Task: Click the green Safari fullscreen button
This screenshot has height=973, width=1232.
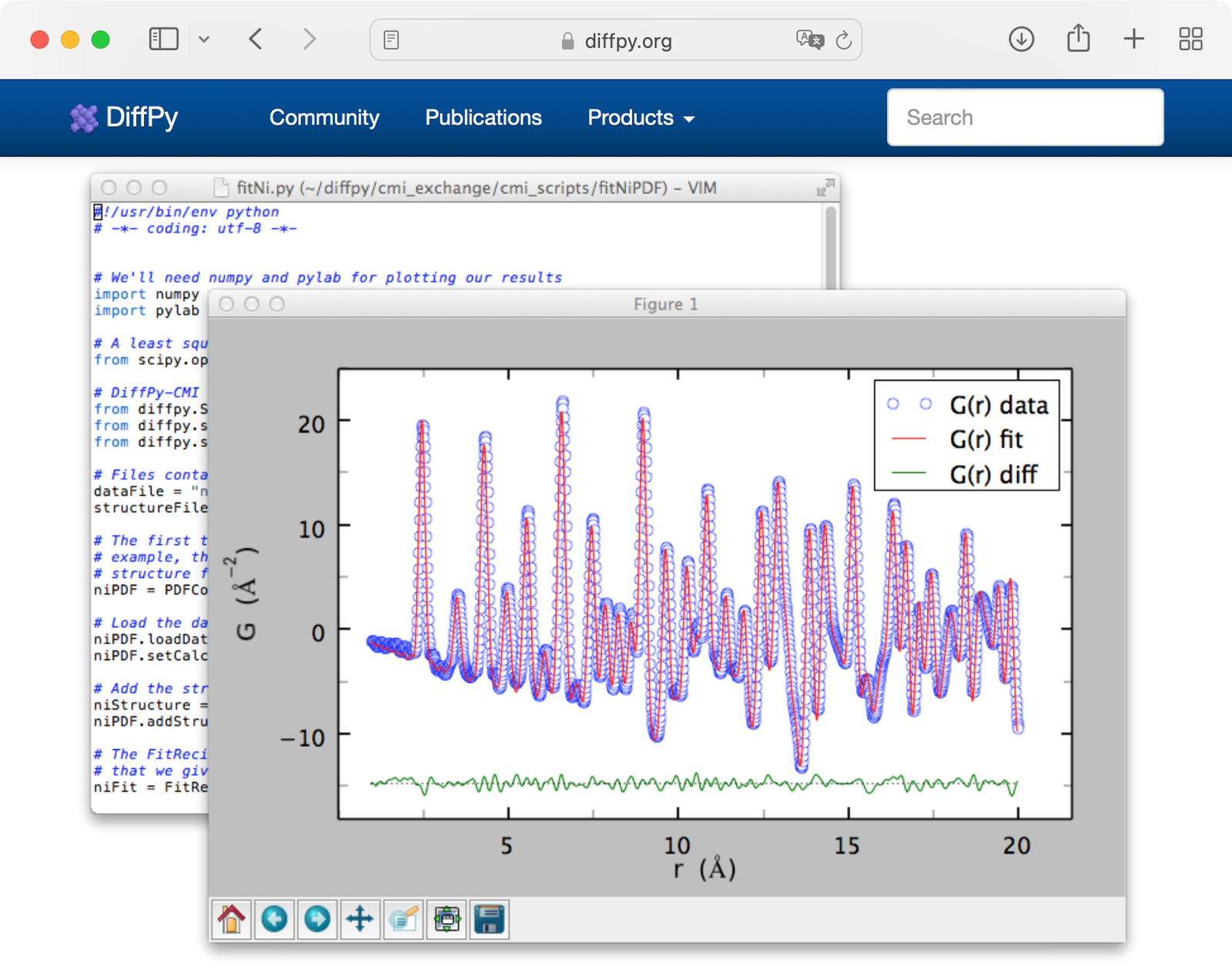Action: pos(101,39)
